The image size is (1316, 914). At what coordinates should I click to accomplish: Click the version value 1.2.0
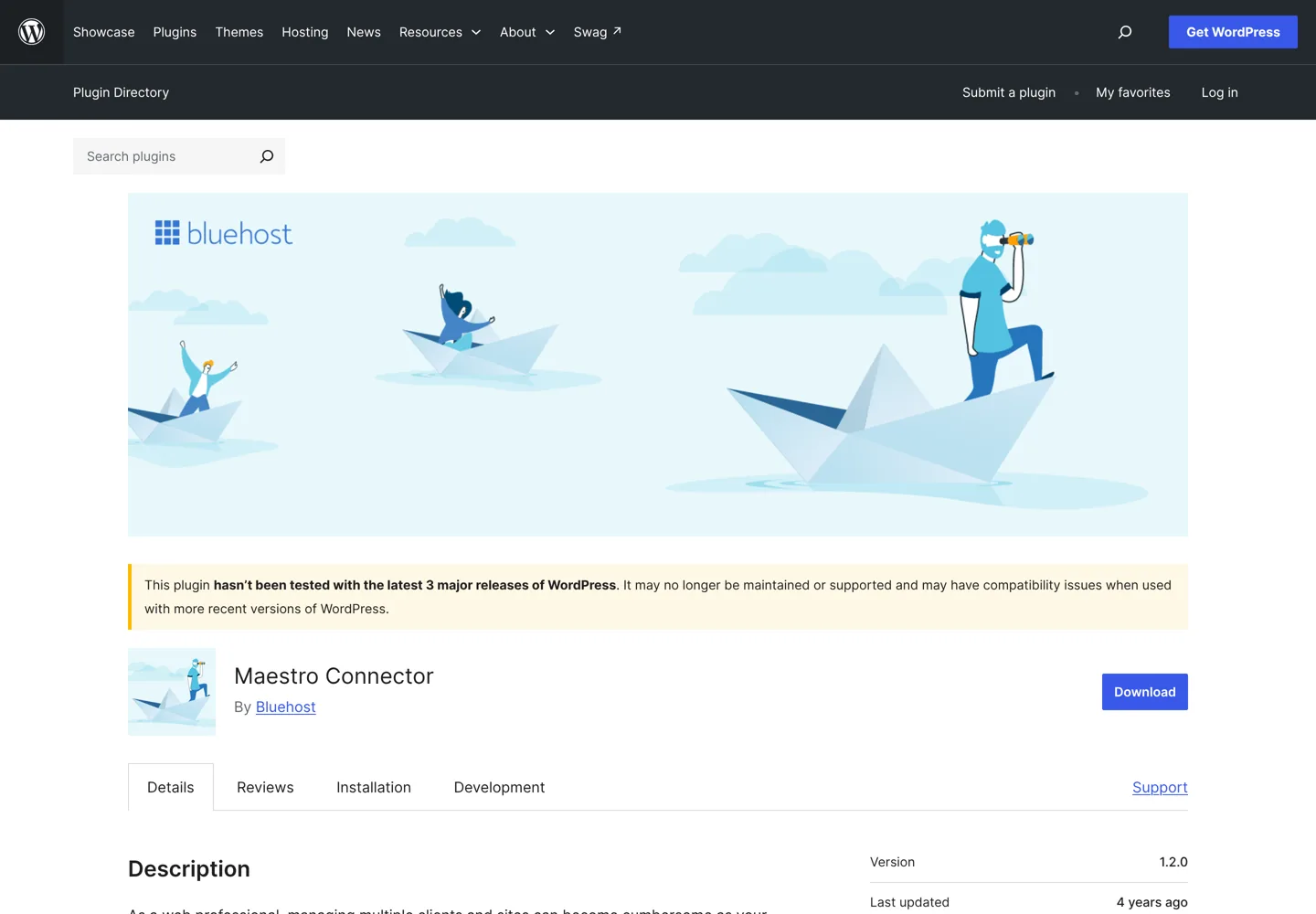click(1173, 862)
